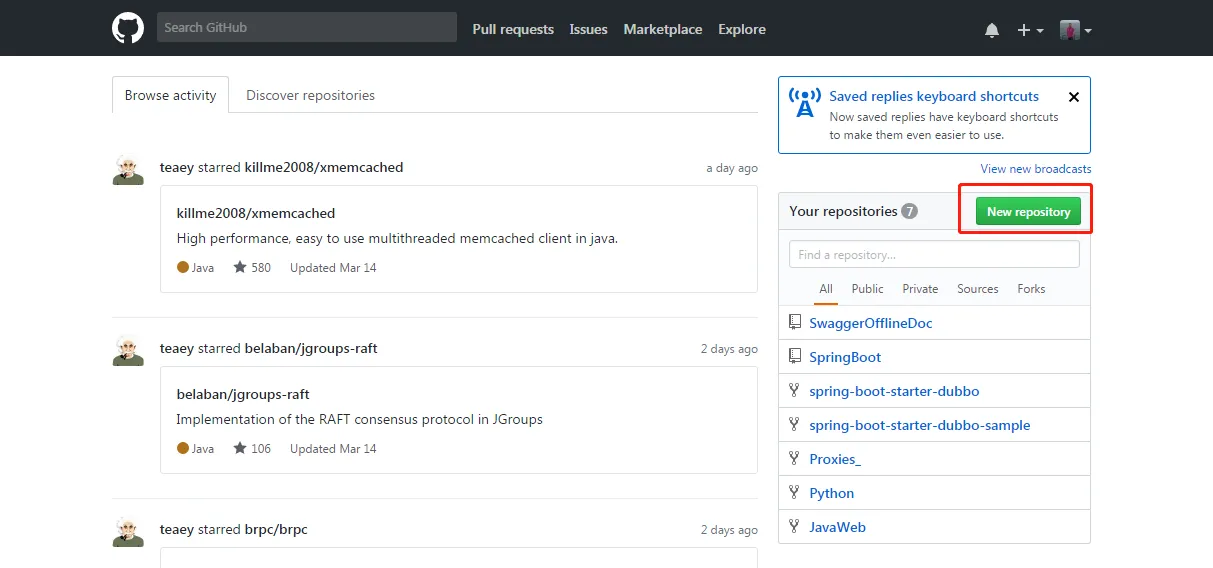Focus the Search GitHub box

(306, 27)
